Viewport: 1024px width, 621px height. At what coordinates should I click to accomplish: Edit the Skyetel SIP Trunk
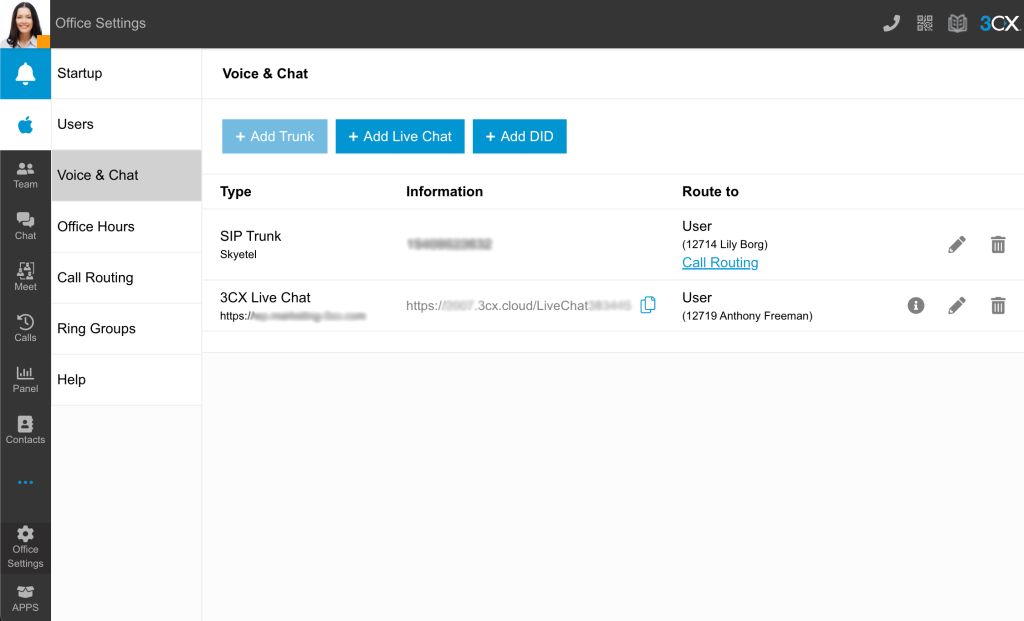956,244
